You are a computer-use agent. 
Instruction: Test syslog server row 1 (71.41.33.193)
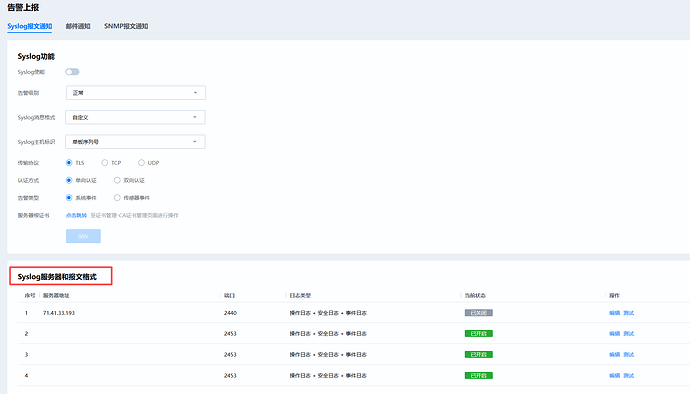coord(628,313)
